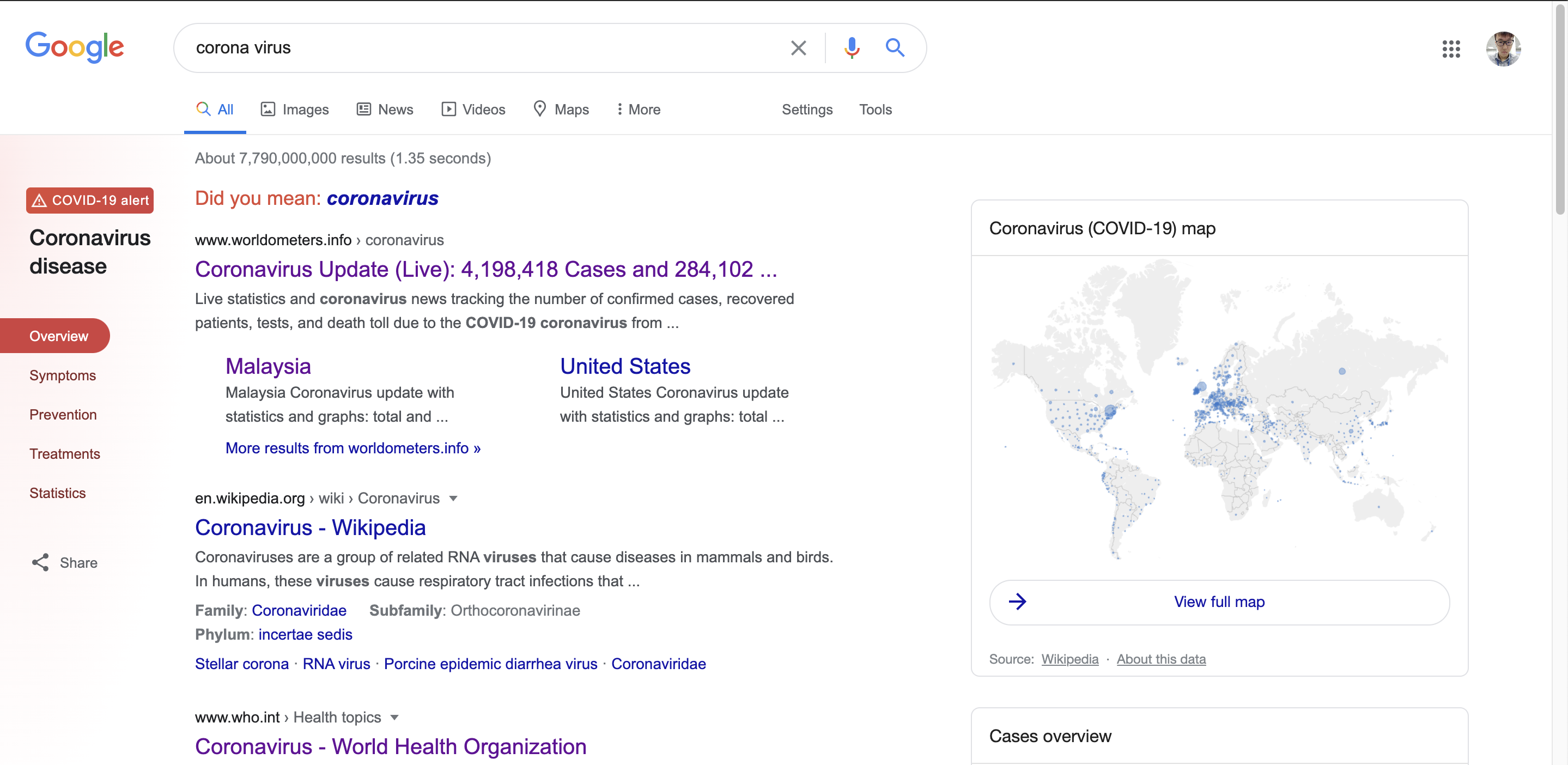1568x765 pixels.
Task: Open search Settings
Action: [806, 110]
